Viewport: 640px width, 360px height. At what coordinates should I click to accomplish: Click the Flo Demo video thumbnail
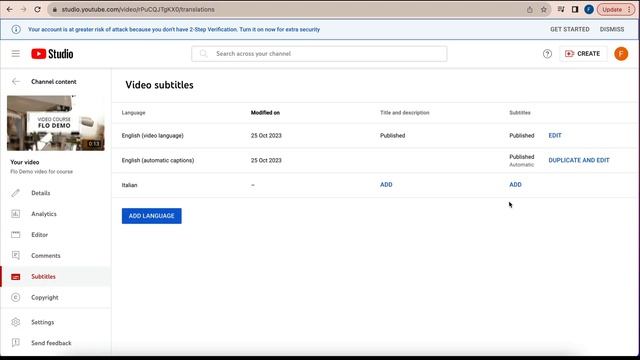click(56, 123)
